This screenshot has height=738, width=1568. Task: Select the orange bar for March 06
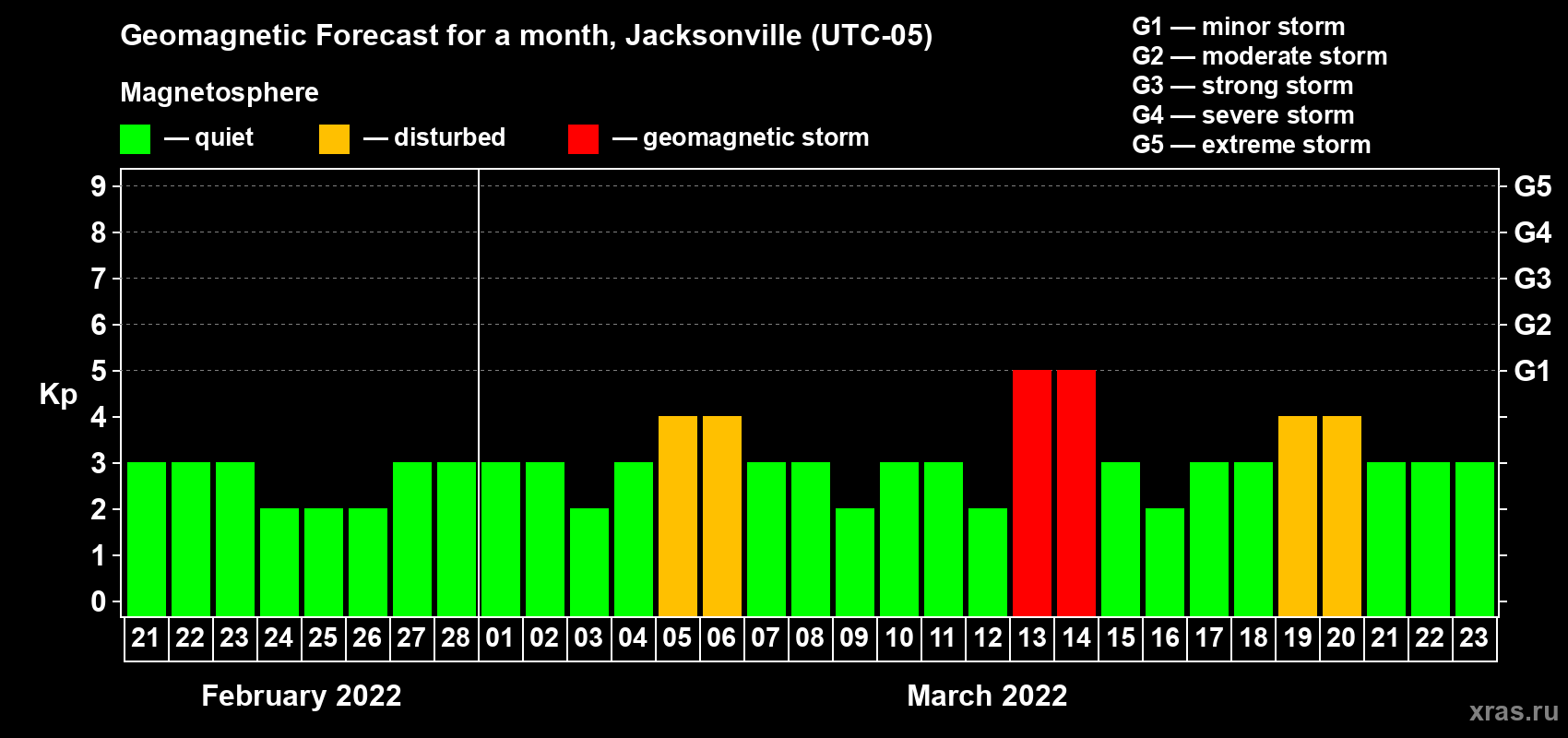[x=722, y=516]
